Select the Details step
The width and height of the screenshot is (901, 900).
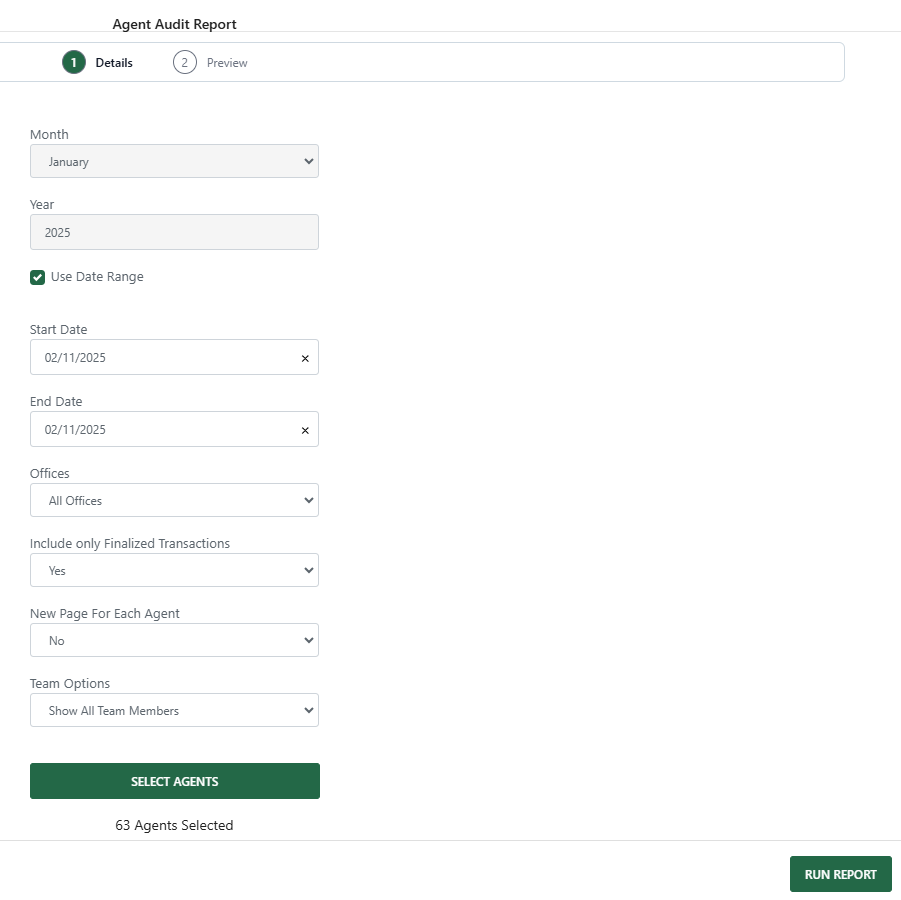tap(100, 62)
